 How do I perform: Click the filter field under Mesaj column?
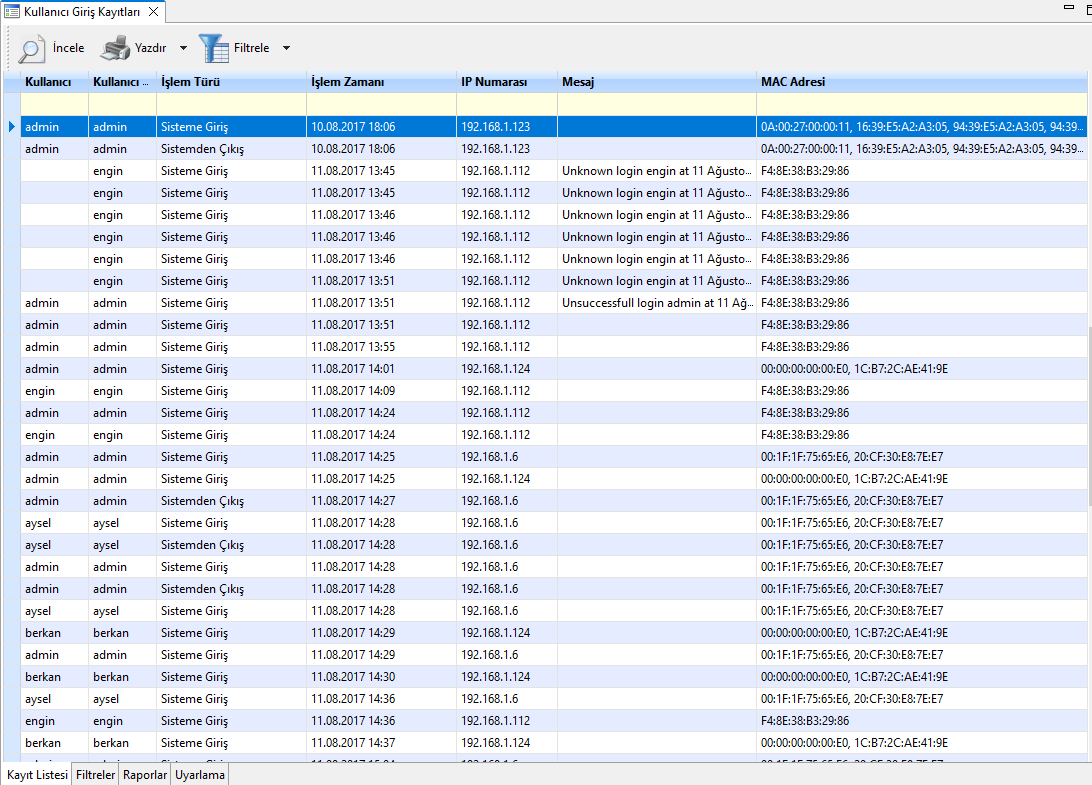click(x=657, y=104)
